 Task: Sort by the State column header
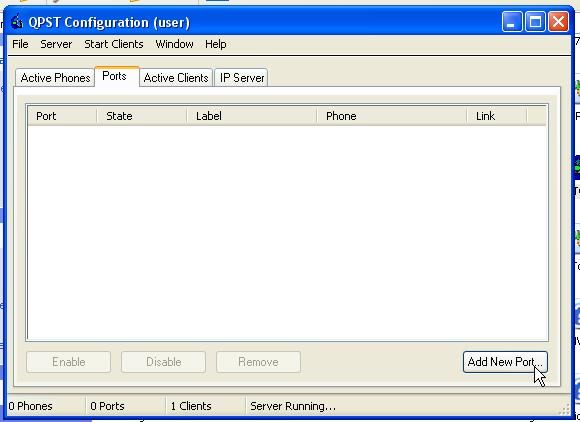pos(142,116)
